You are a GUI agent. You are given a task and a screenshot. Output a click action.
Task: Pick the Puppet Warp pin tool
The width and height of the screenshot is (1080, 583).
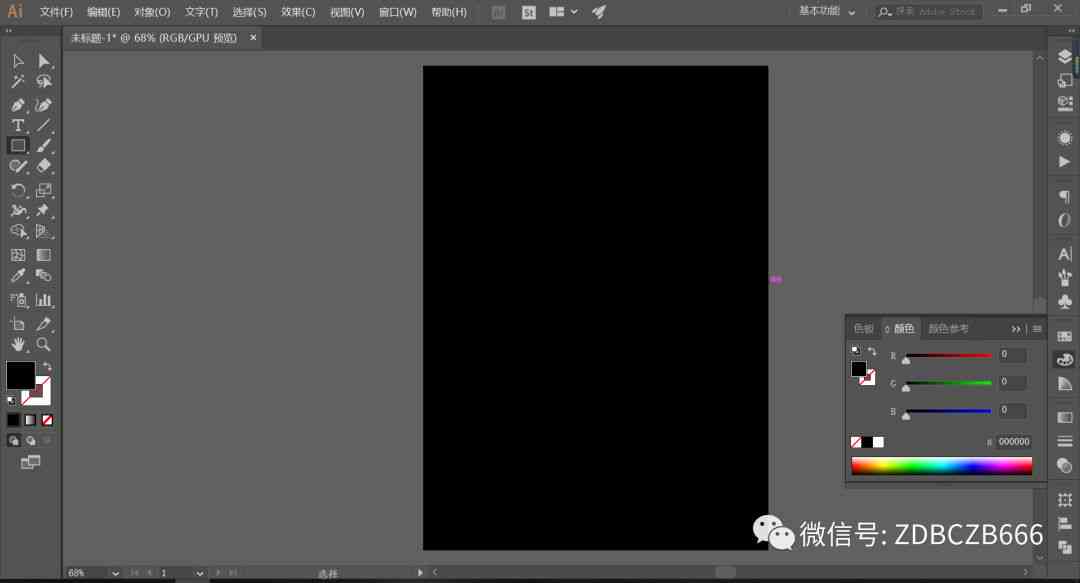pos(43,210)
